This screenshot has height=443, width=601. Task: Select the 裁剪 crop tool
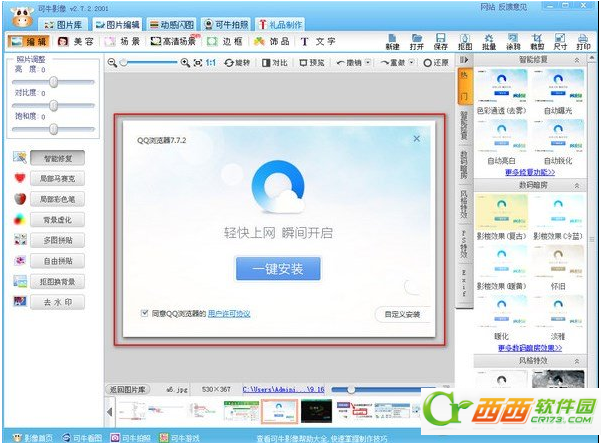(x=537, y=42)
